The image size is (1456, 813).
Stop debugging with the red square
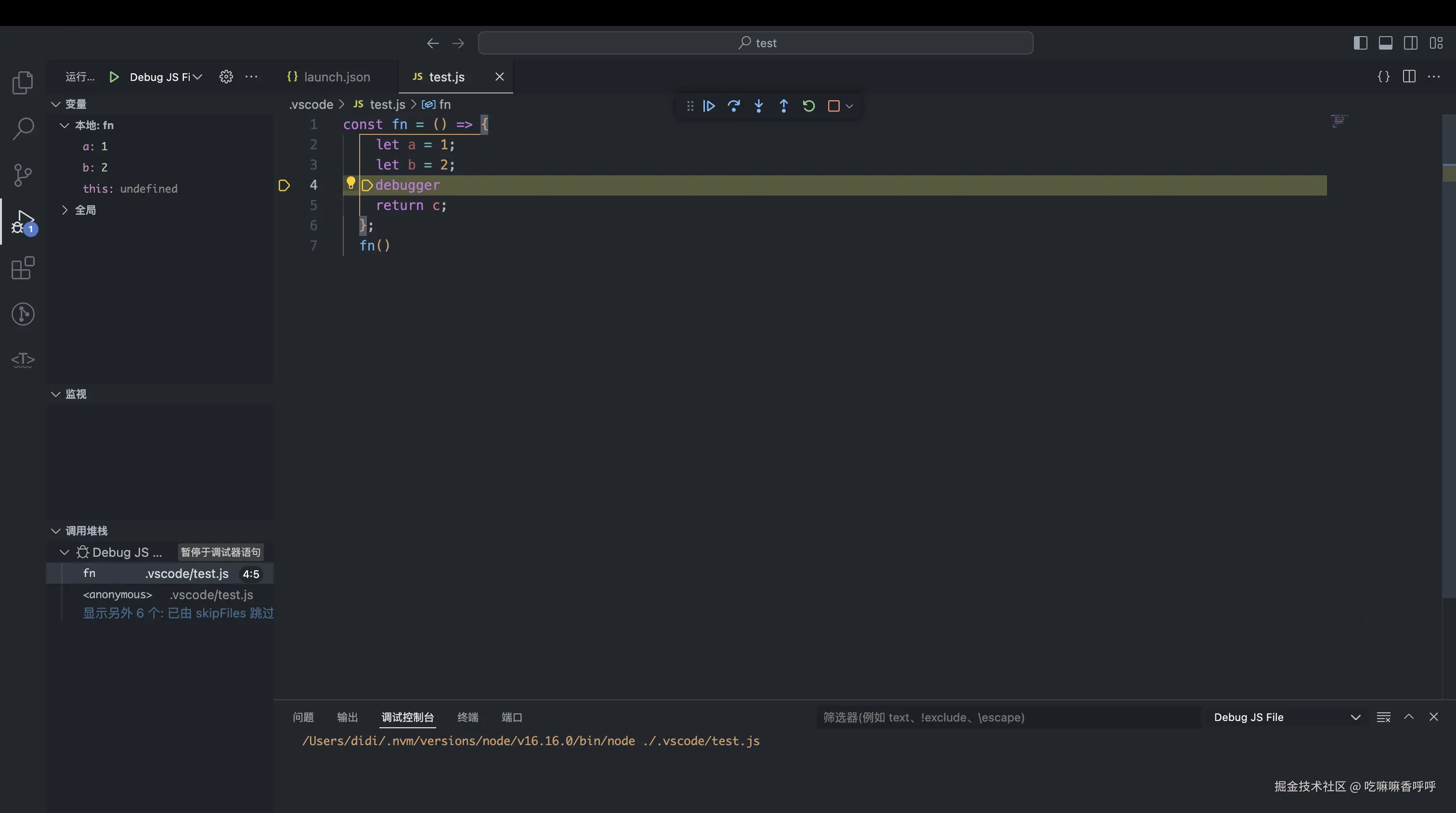tap(833, 106)
